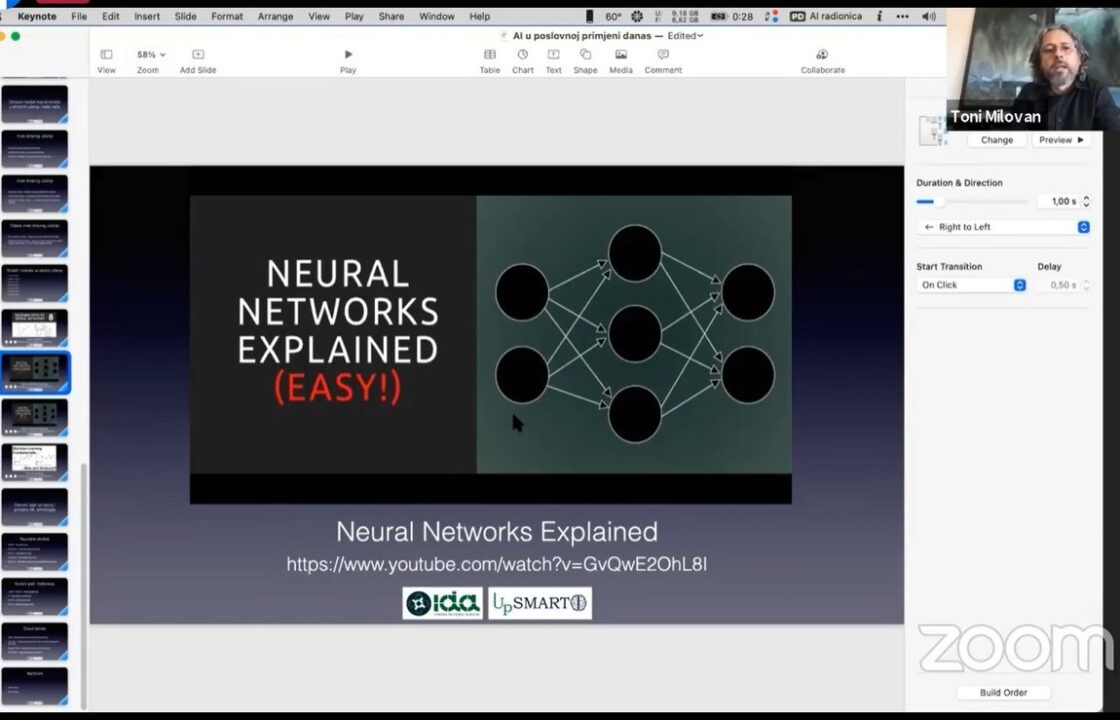Click the Duration 1,00 s value field
The image size is (1120, 720).
pyautogui.click(x=1059, y=201)
